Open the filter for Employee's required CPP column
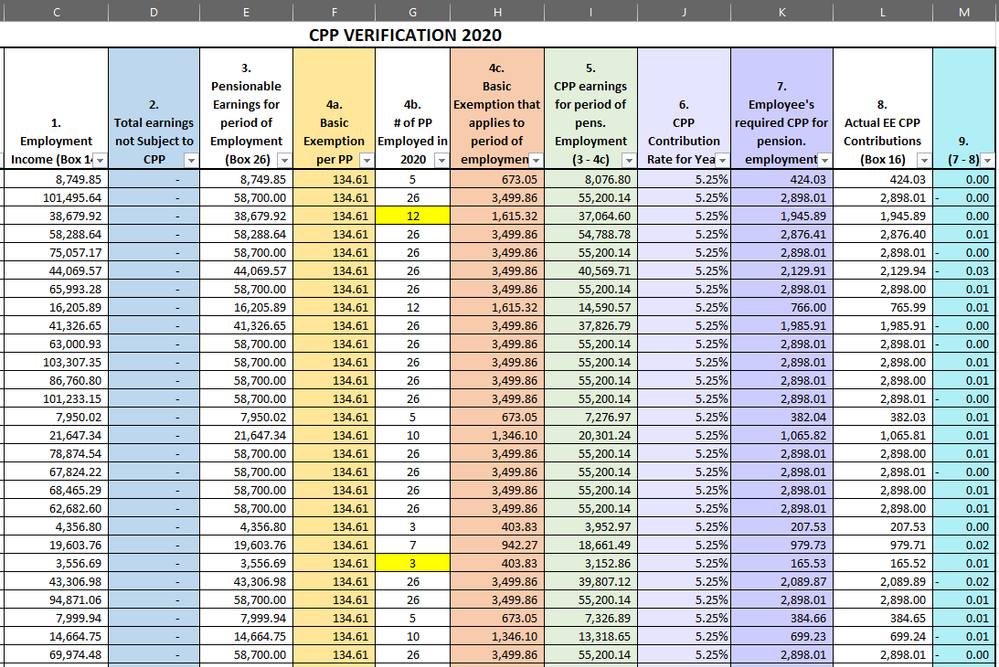The width and height of the screenshot is (999, 667). tap(825, 162)
